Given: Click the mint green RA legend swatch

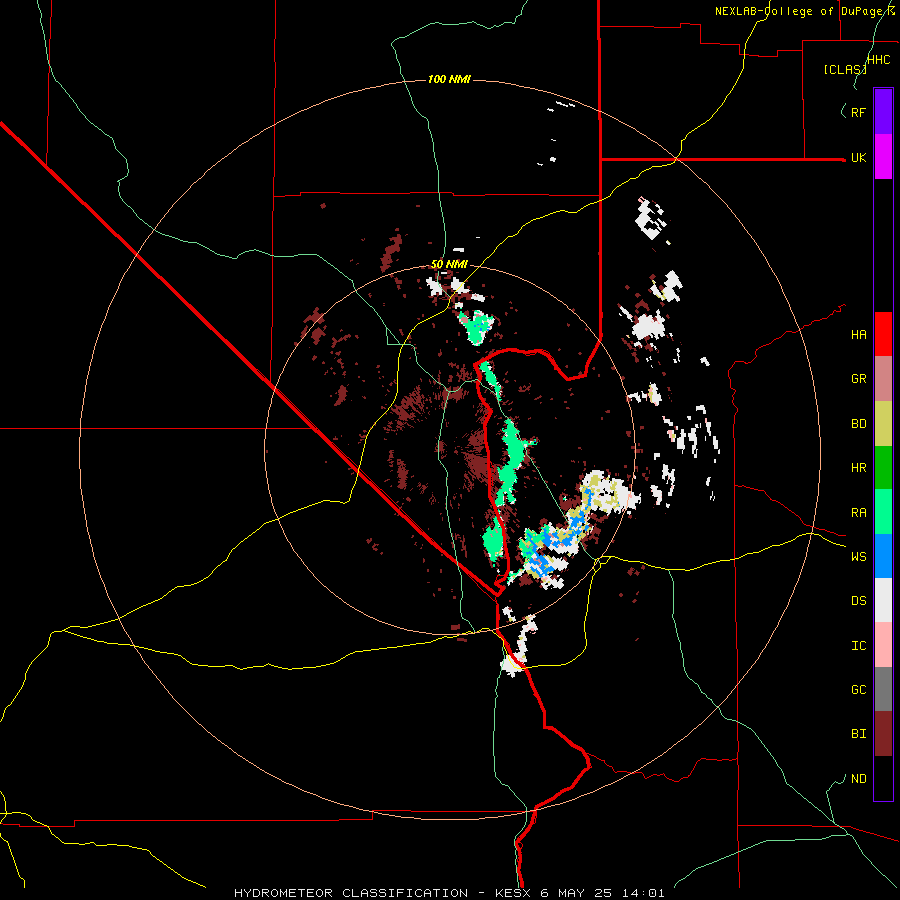Looking at the screenshot, I should pyautogui.click(x=883, y=512).
